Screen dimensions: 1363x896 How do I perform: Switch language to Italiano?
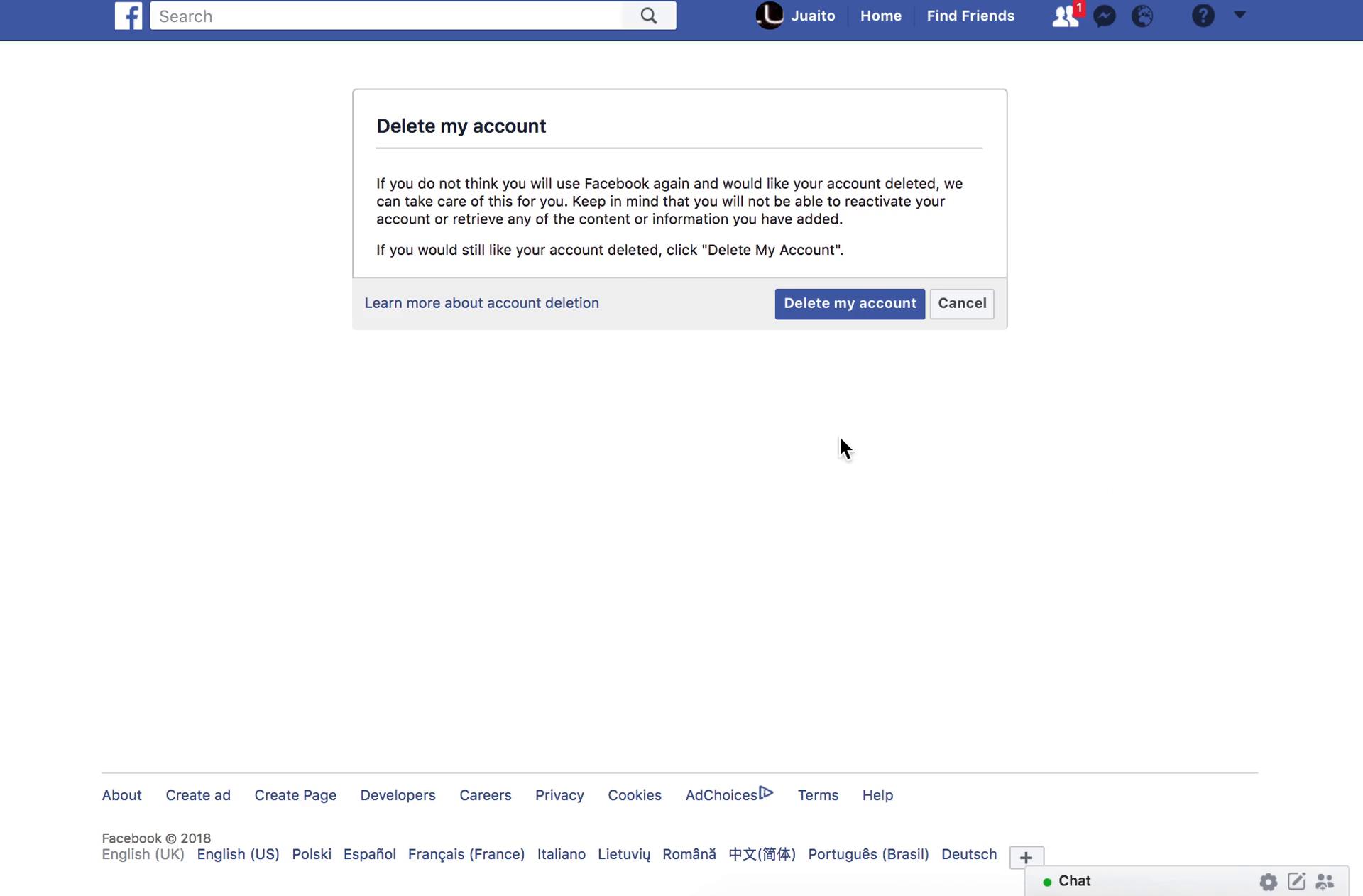click(562, 854)
